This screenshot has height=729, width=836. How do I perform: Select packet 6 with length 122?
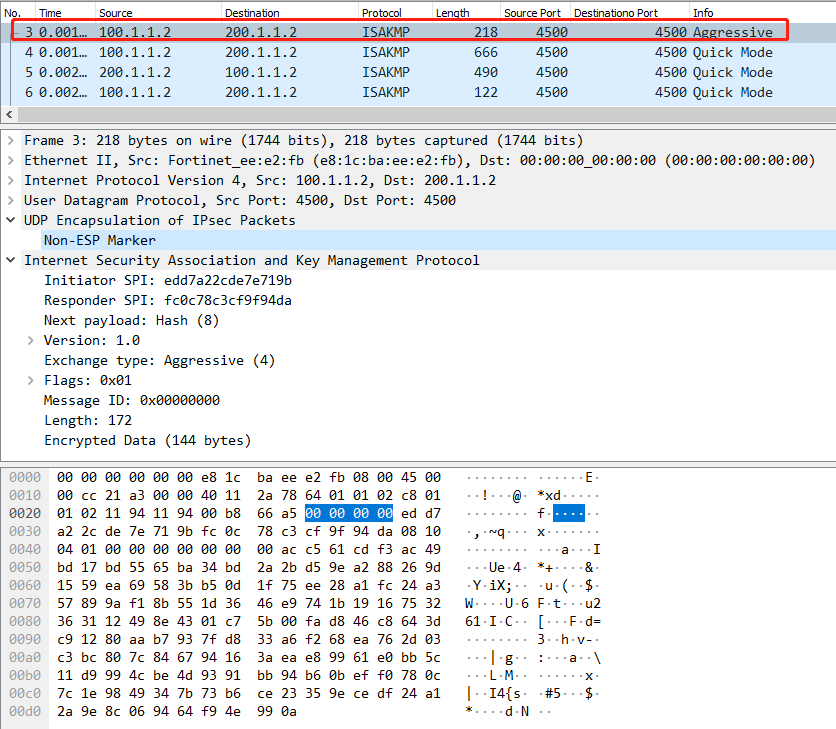click(400, 92)
